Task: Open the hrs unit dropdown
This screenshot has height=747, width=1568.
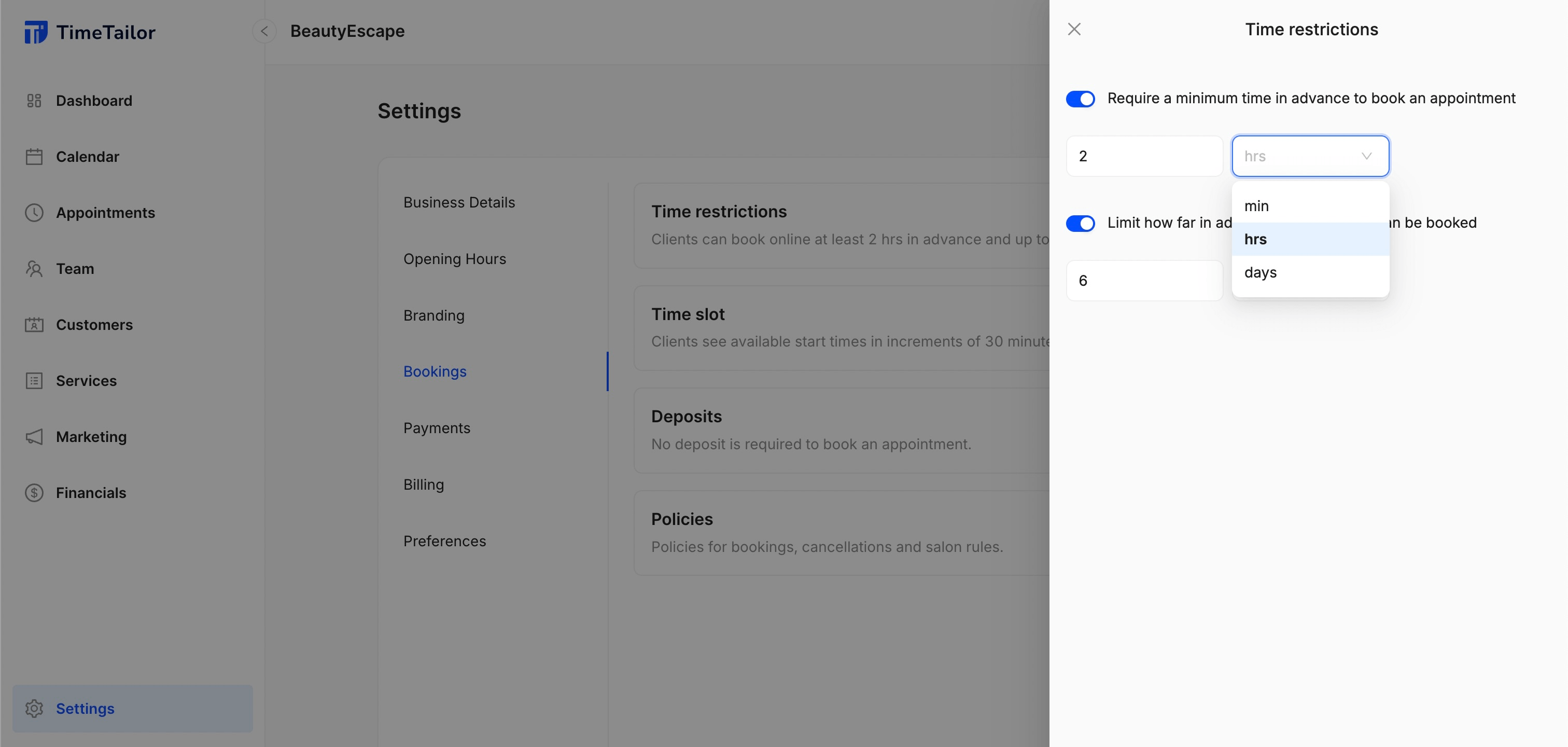Action: [1310, 156]
